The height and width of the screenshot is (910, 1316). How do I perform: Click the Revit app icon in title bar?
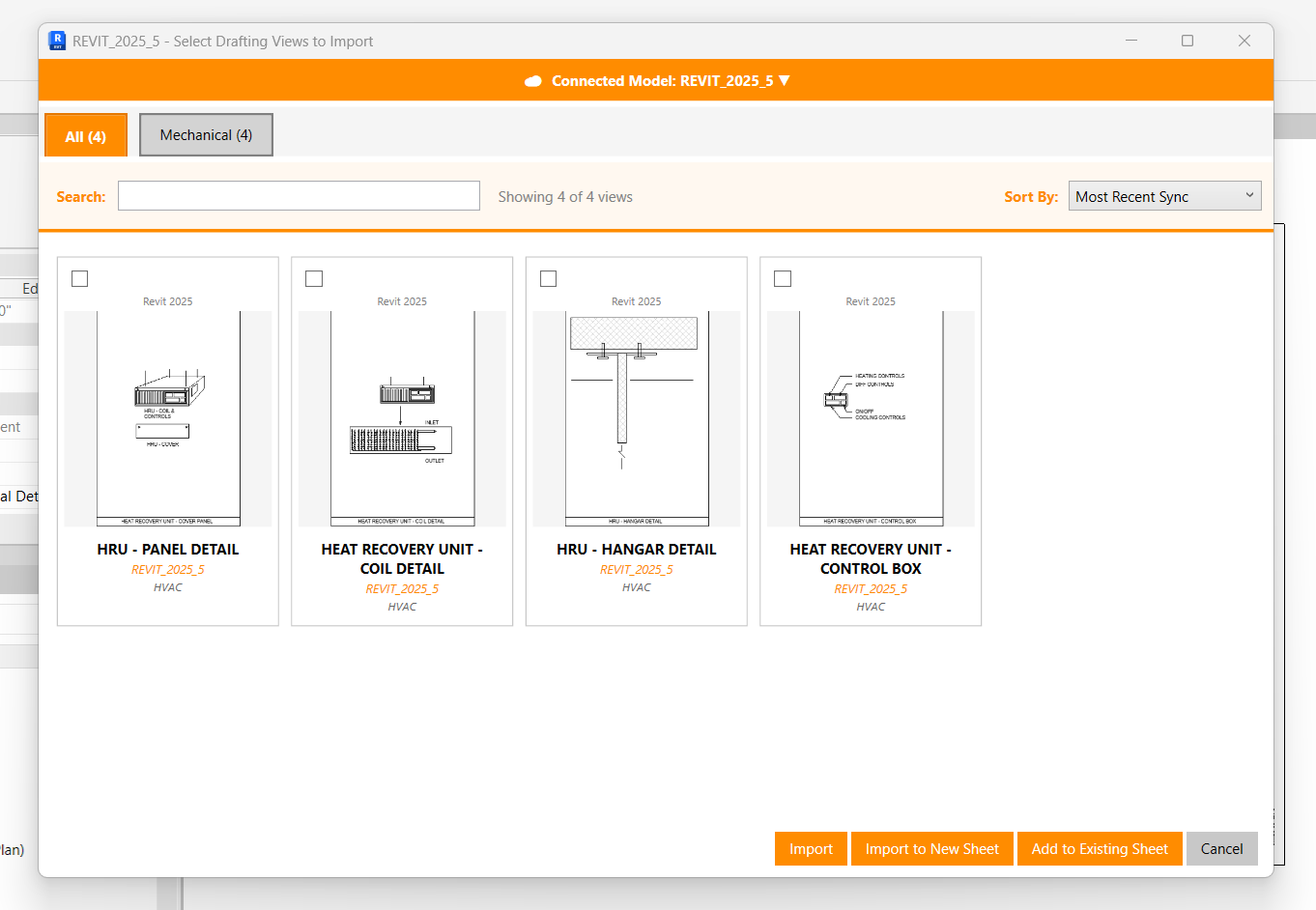tap(57, 41)
